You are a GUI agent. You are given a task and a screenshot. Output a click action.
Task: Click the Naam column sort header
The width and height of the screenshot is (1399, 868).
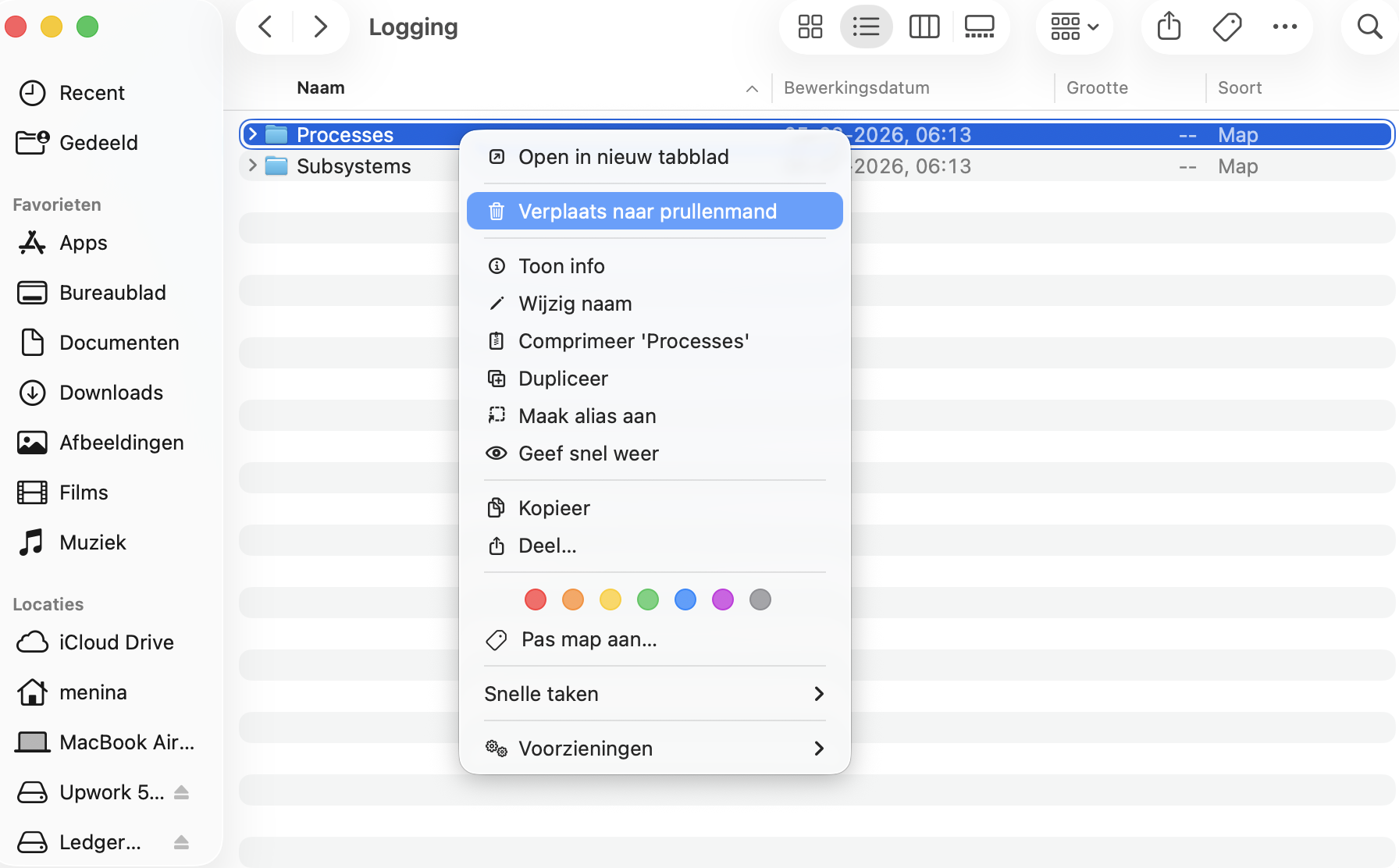click(320, 87)
